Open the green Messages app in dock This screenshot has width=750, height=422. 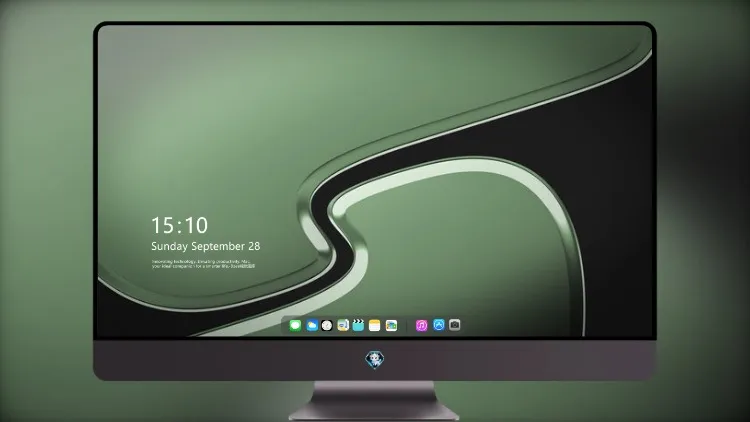295,325
